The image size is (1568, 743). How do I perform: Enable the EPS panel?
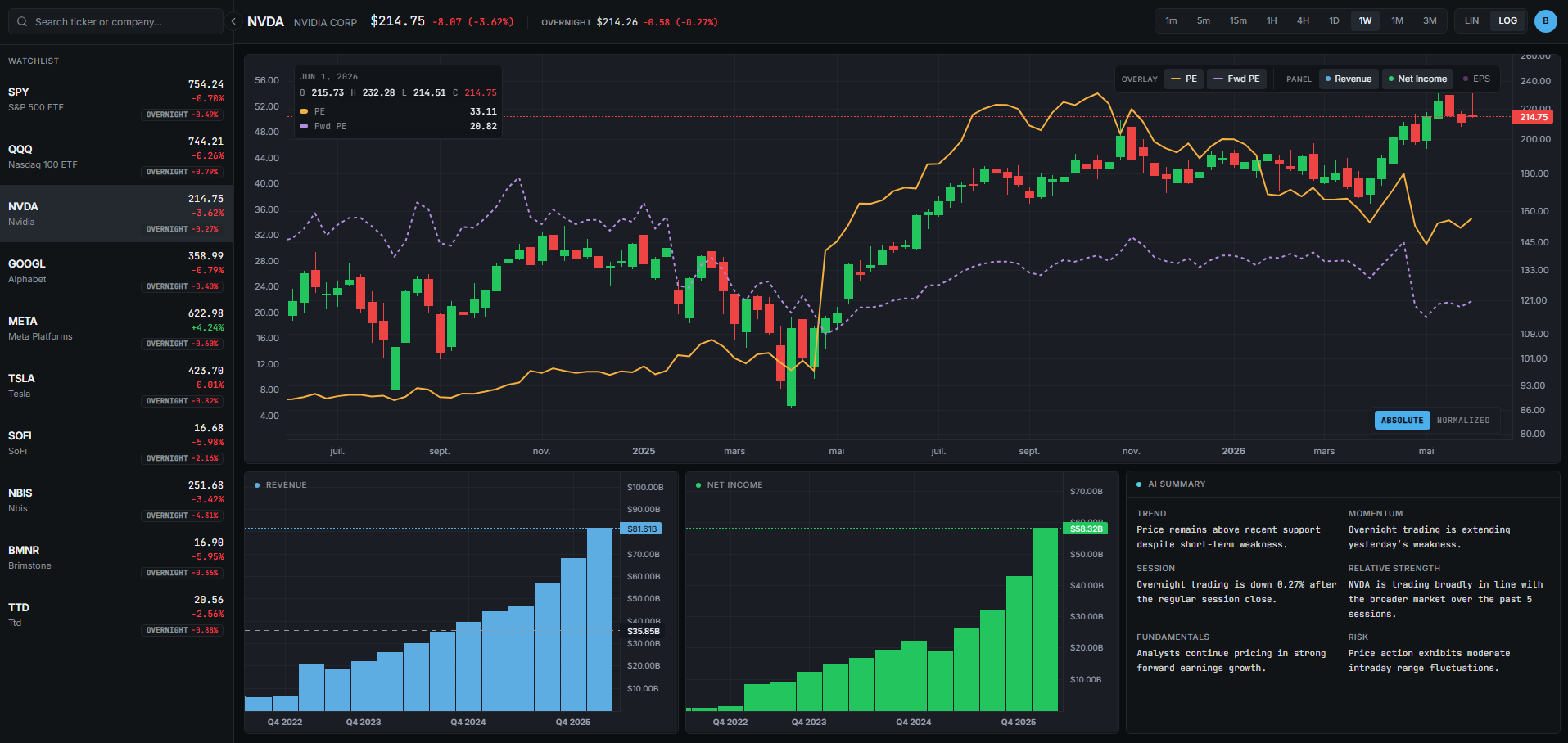1476,79
